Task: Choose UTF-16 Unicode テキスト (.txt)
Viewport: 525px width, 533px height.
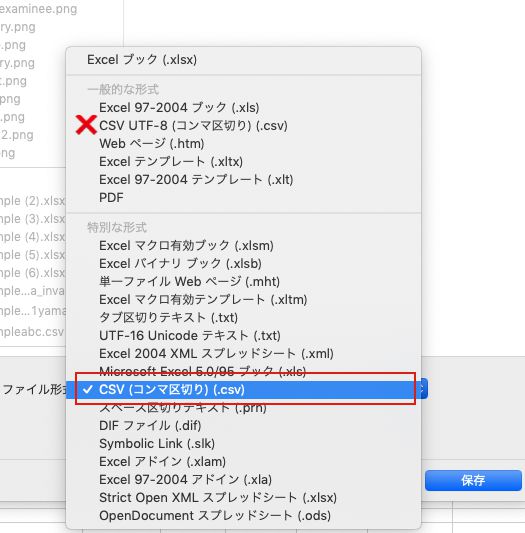Action: [x=243, y=336]
